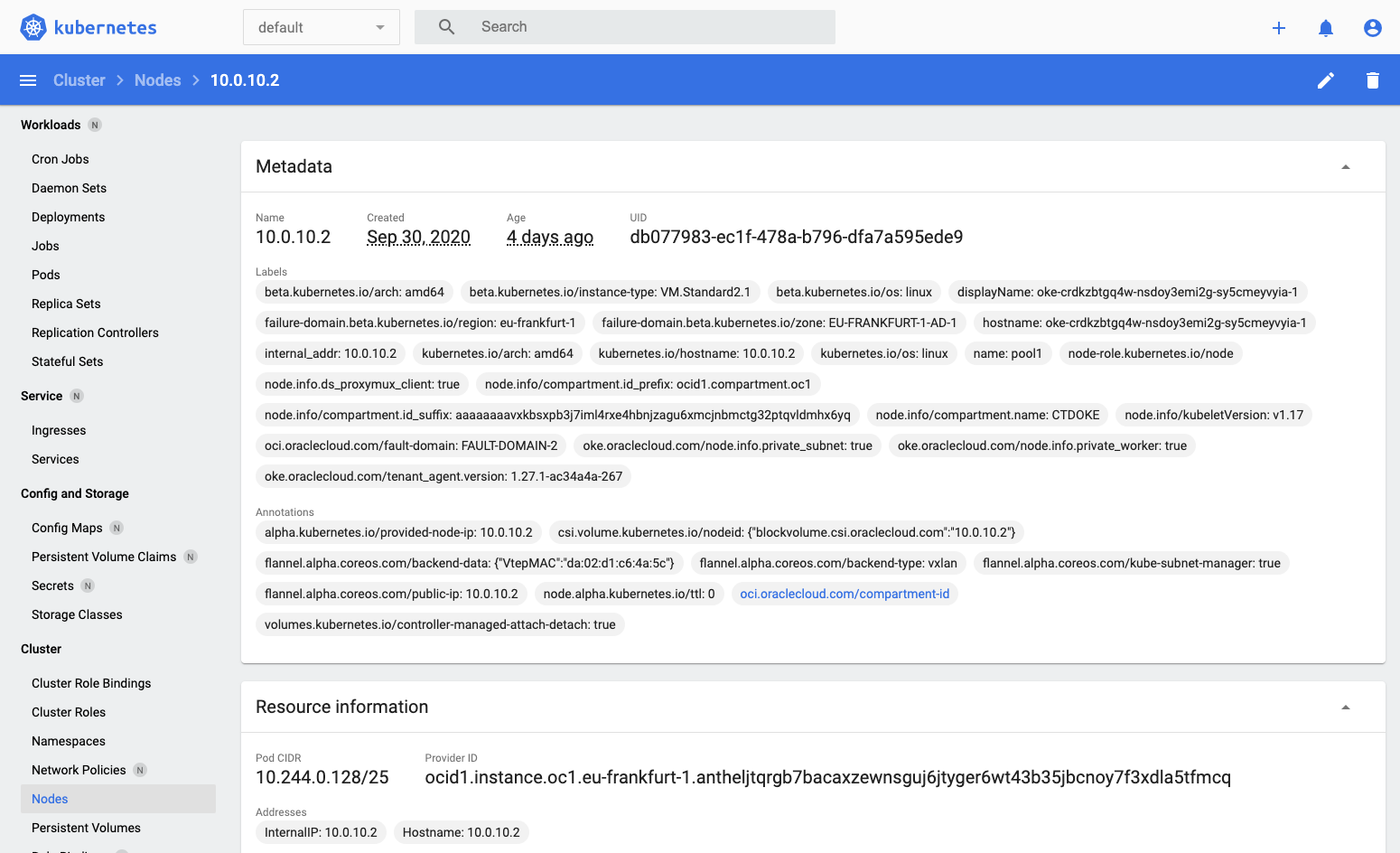This screenshot has height=853, width=1400.
Task: Go to Nodes in the breadcrumb
Action: coord(158,80)
